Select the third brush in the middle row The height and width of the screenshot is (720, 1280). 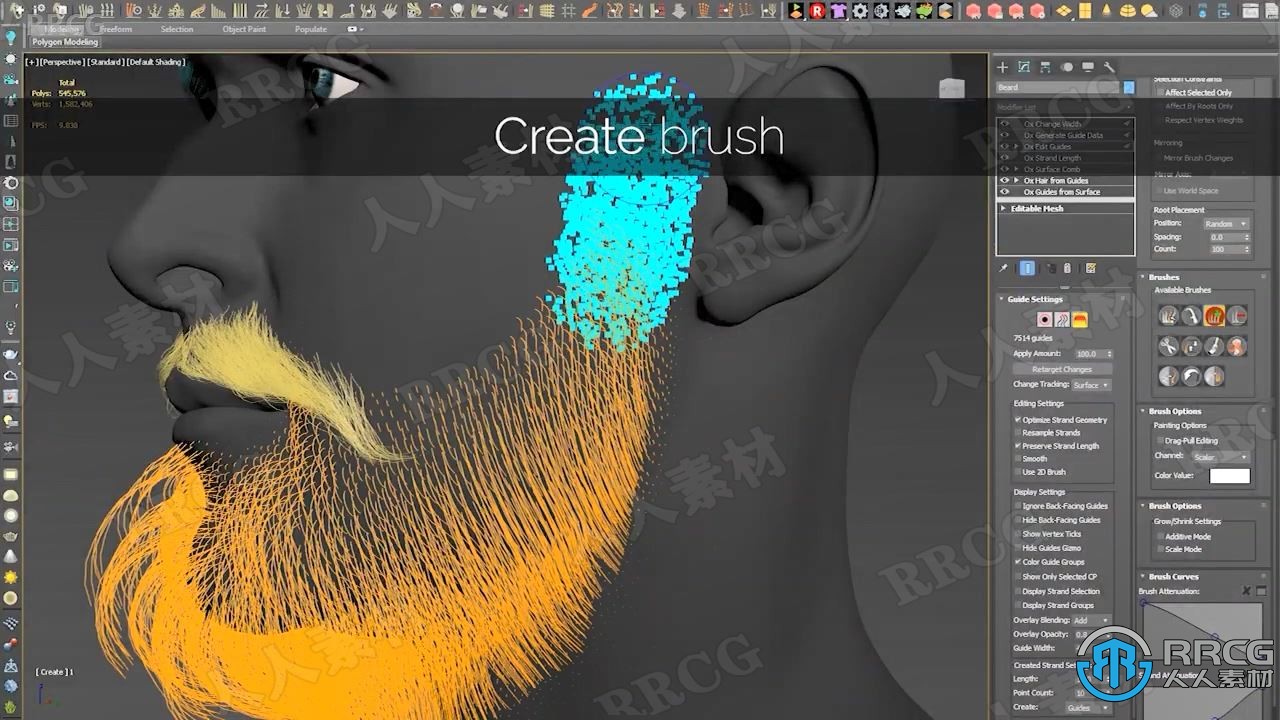[1214, 346]
